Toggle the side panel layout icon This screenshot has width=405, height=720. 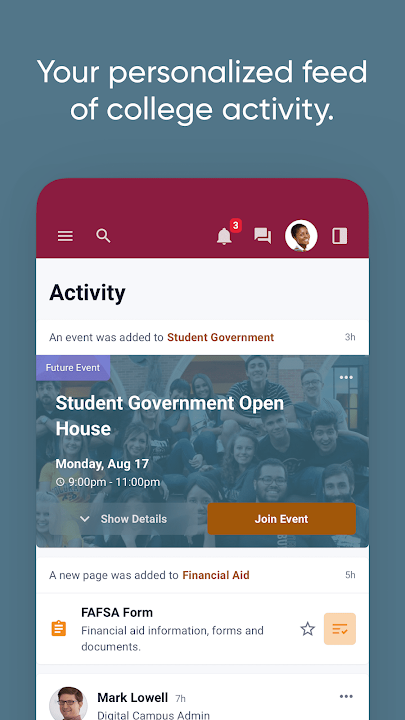pos(340,236)
